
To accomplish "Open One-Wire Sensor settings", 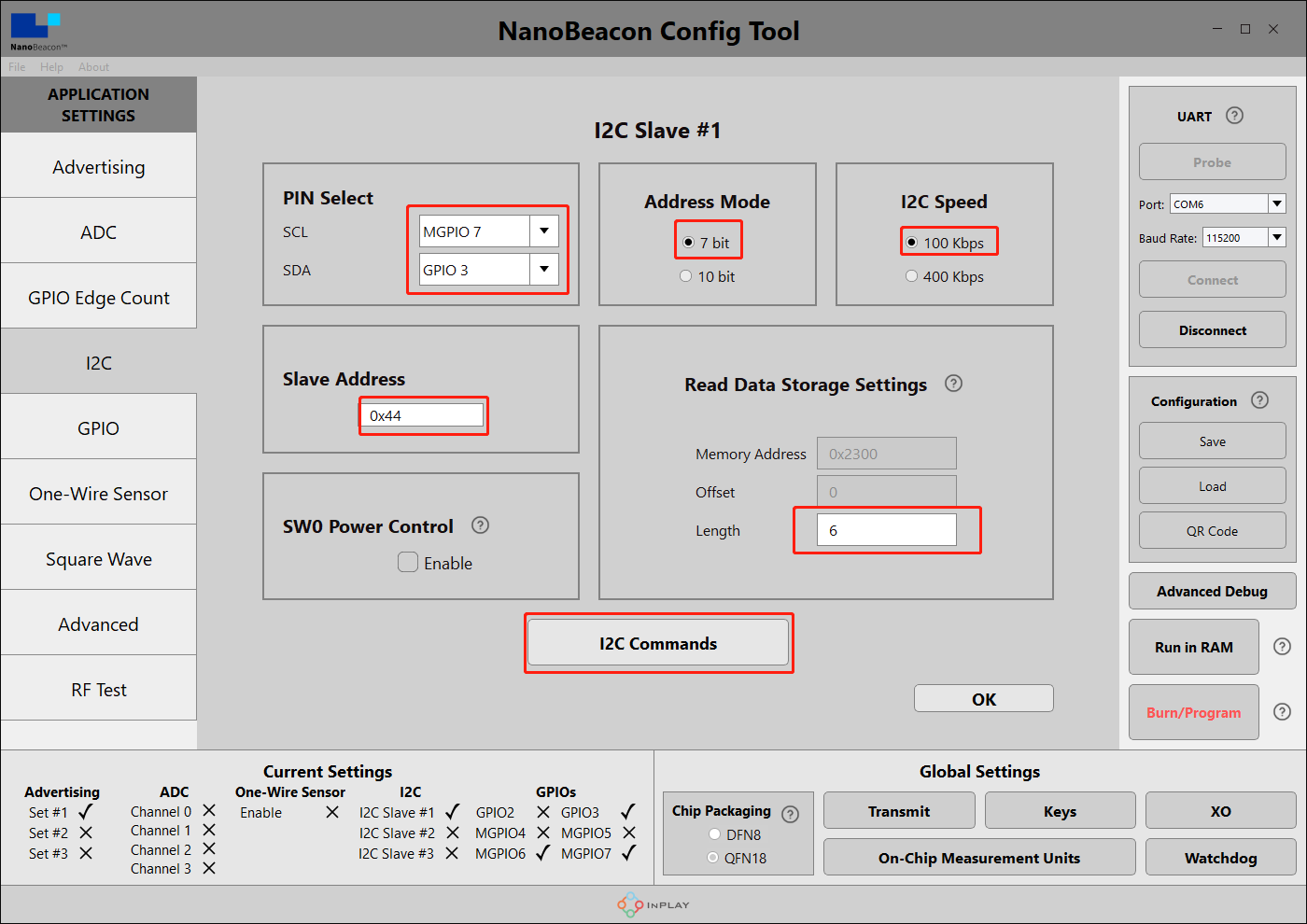I will [98, 493].
